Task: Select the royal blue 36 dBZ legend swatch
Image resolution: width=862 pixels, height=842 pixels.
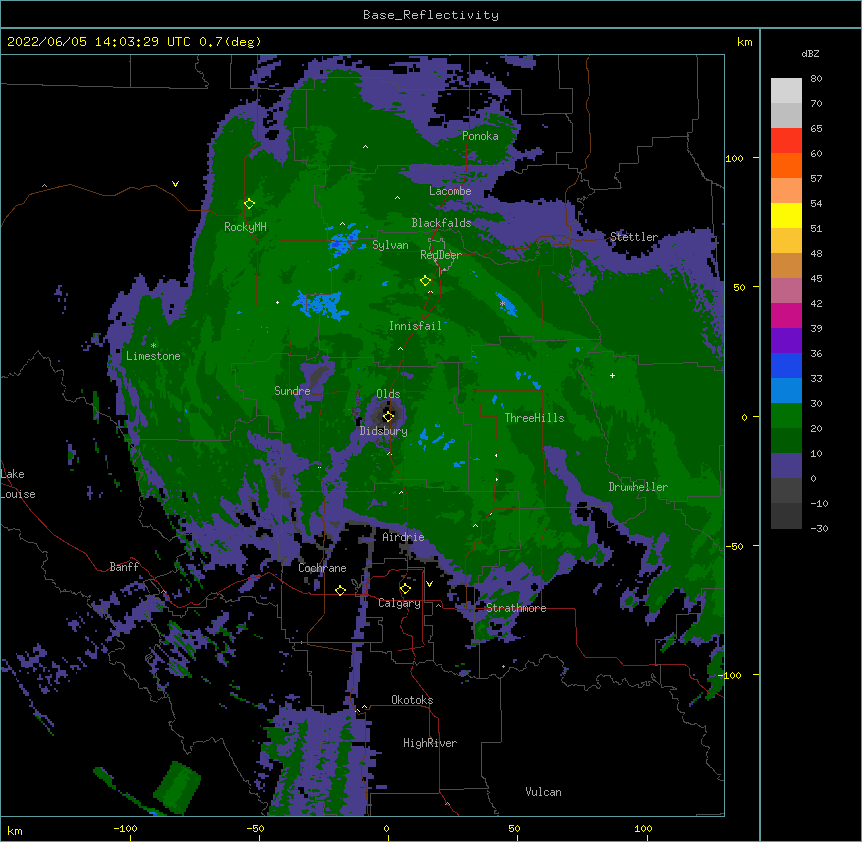Action: tap(786, 365)
